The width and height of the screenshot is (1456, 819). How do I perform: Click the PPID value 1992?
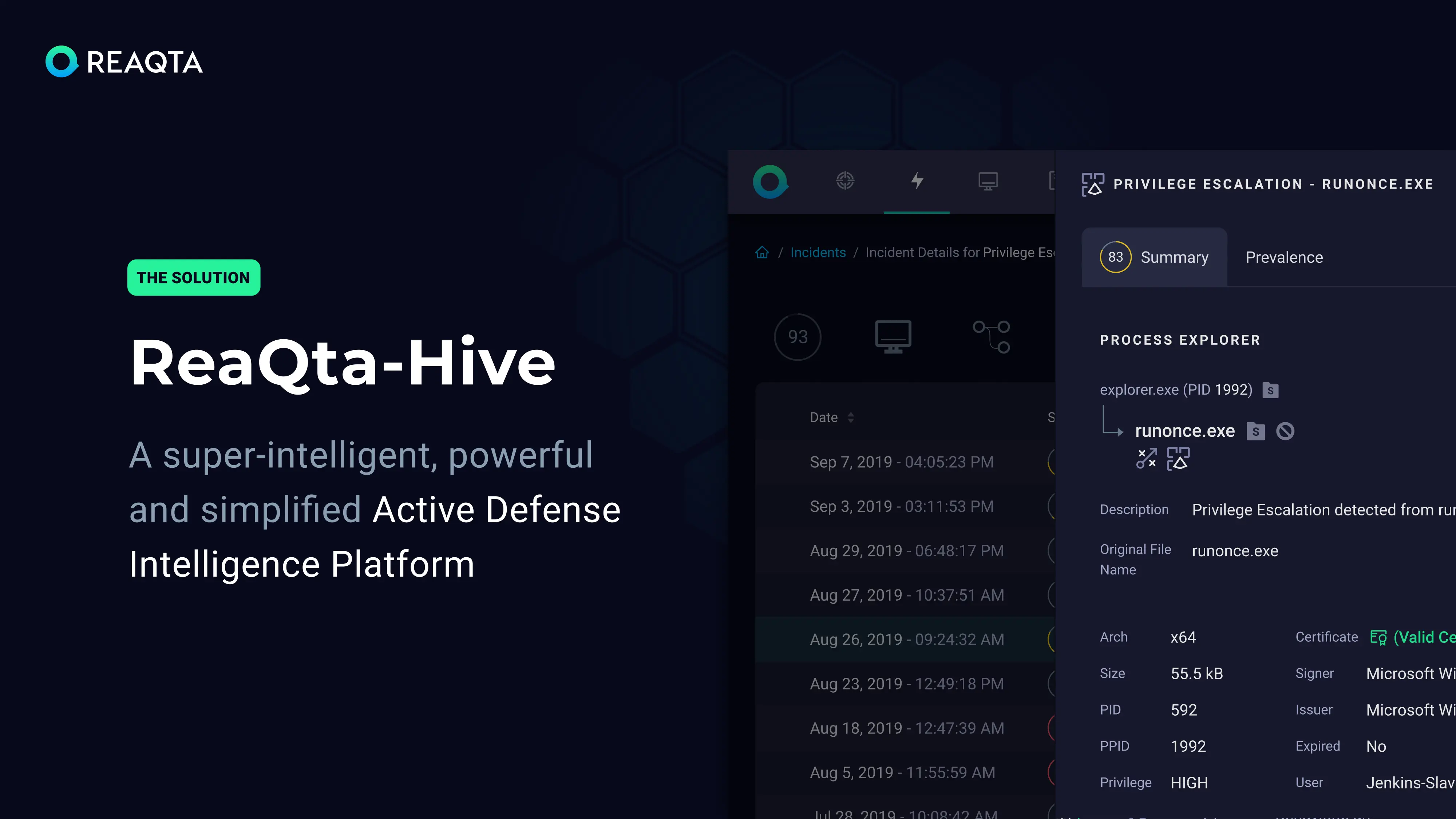point(1188,746)
